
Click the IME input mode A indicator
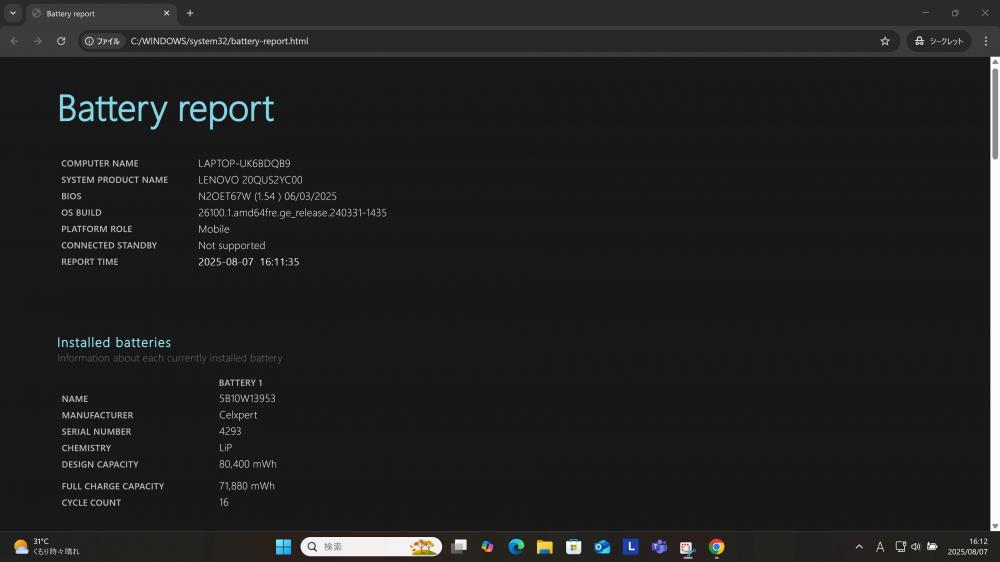880,547
